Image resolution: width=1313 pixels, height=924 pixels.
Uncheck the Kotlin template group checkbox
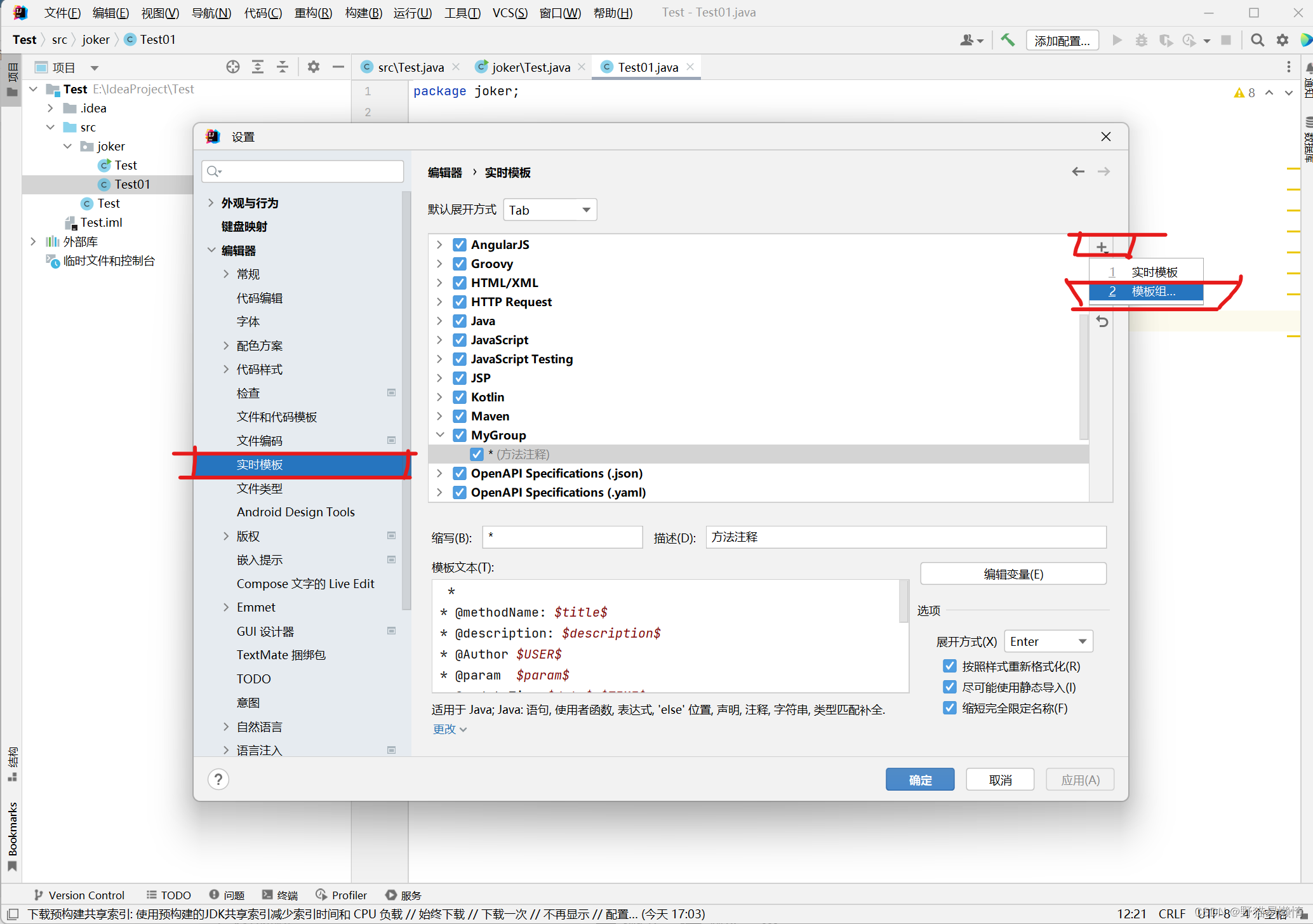coord(460,398)
